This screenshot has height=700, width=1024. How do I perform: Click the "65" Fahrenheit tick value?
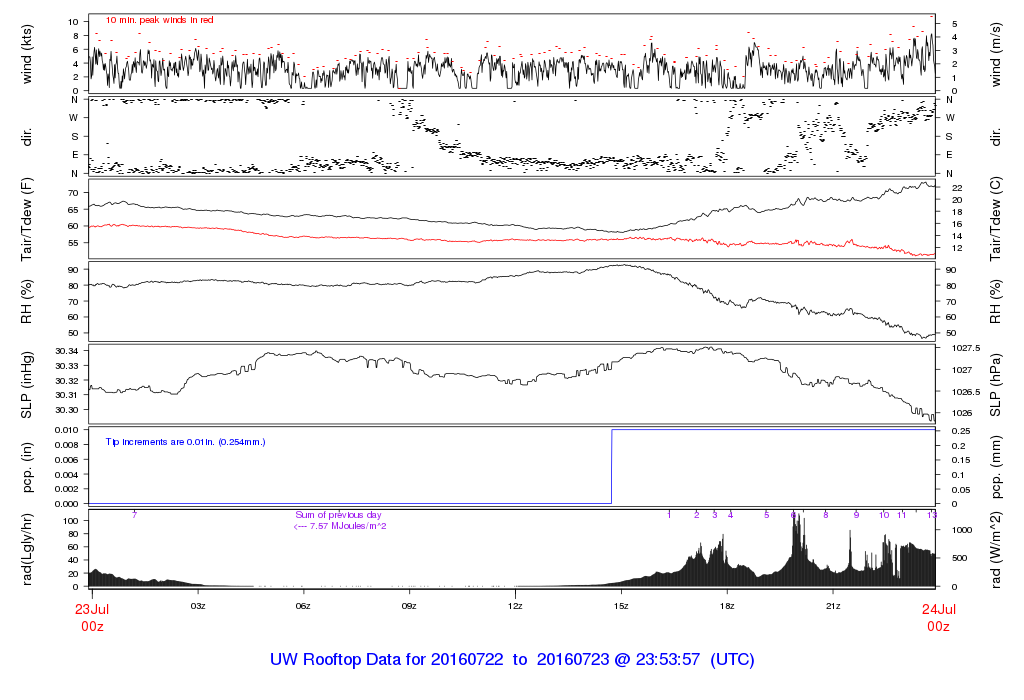[x=73, y=210]
